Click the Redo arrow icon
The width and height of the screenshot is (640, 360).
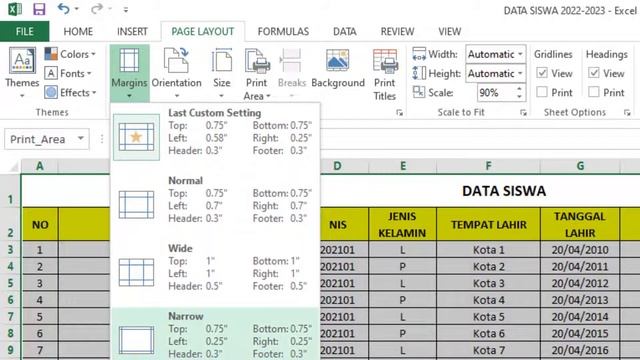click(x=97, y=9)
